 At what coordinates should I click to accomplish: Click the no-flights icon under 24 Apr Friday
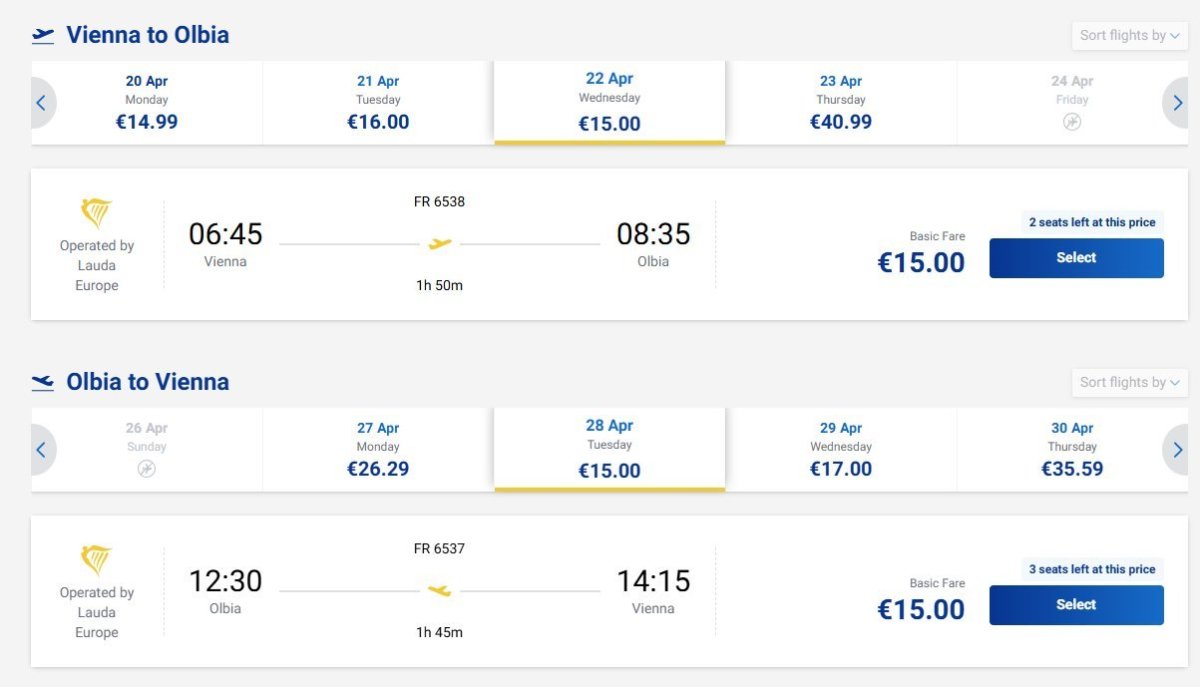click(x=1072, y=122)
